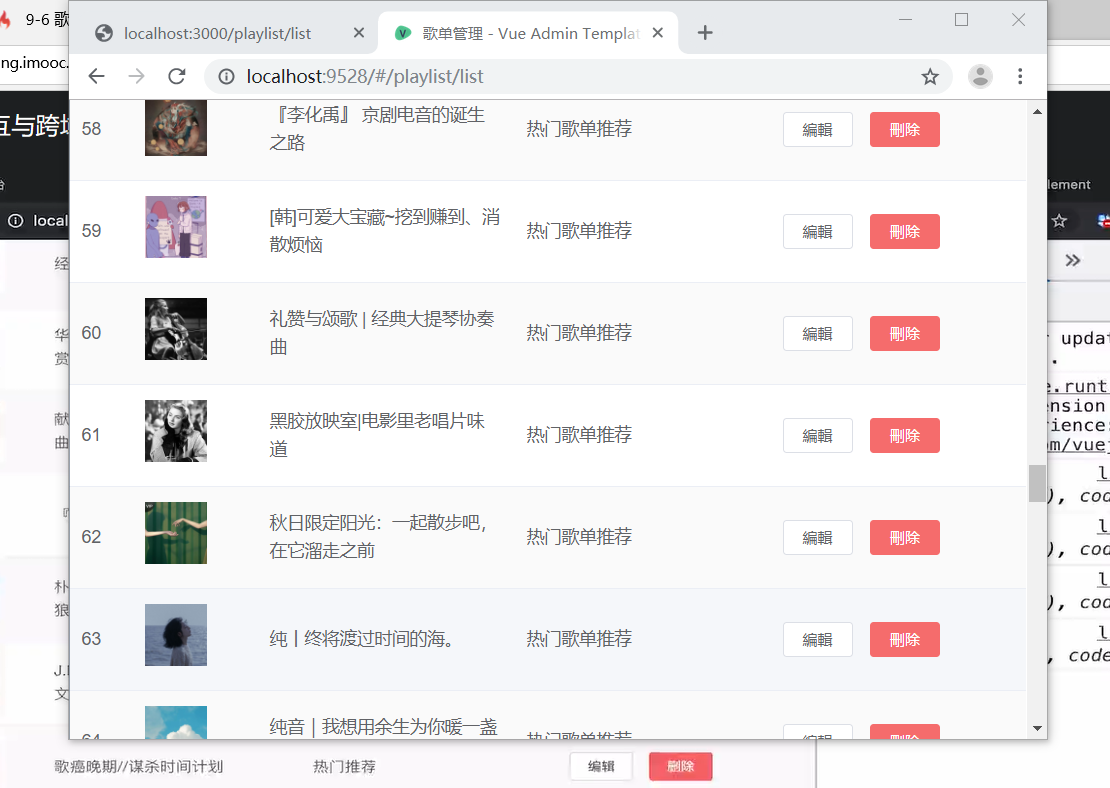Edit playlist row 62

(818, 537)
